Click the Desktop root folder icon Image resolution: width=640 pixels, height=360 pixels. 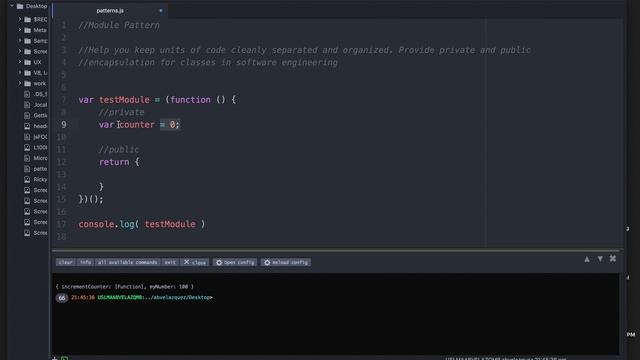click(20, 6)
